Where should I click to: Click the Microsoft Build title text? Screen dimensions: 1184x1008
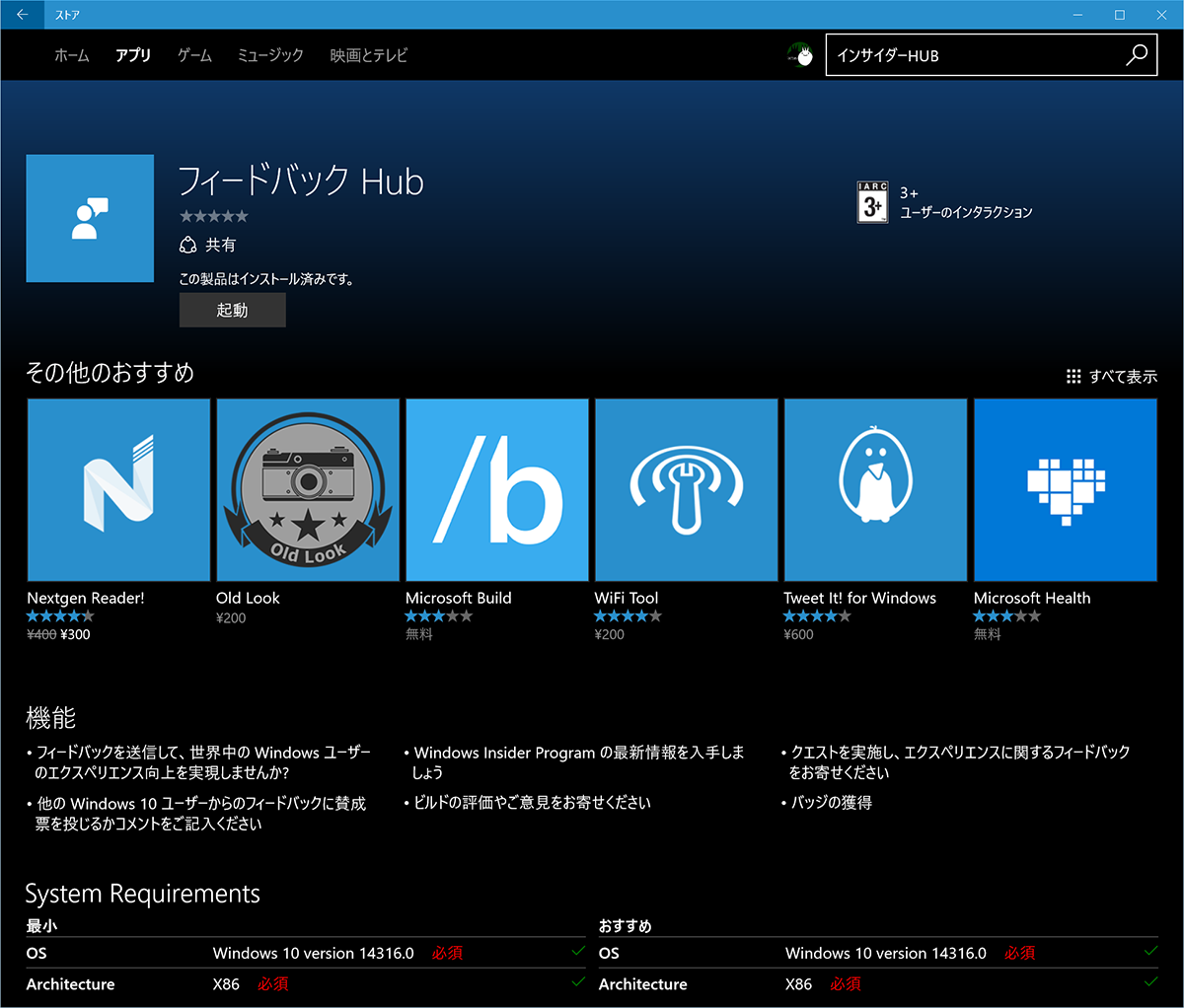pyautogui.click(x=459, y=598)
